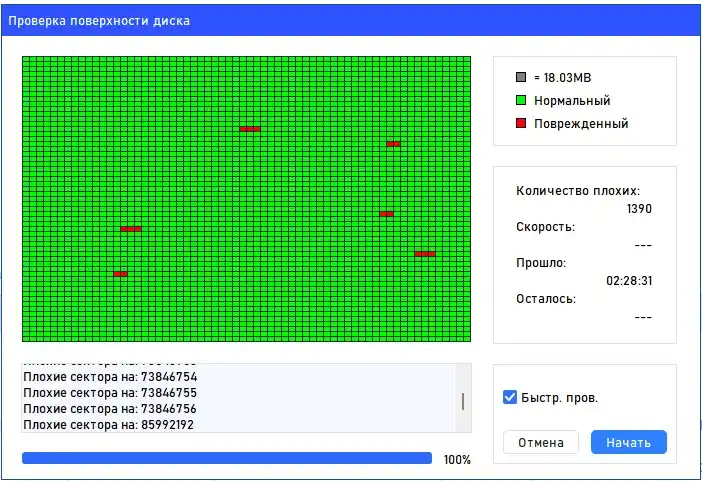This screenshot has height=481, width=702.
Task: Click the = 18.03MB block size text
Action: 563,77
